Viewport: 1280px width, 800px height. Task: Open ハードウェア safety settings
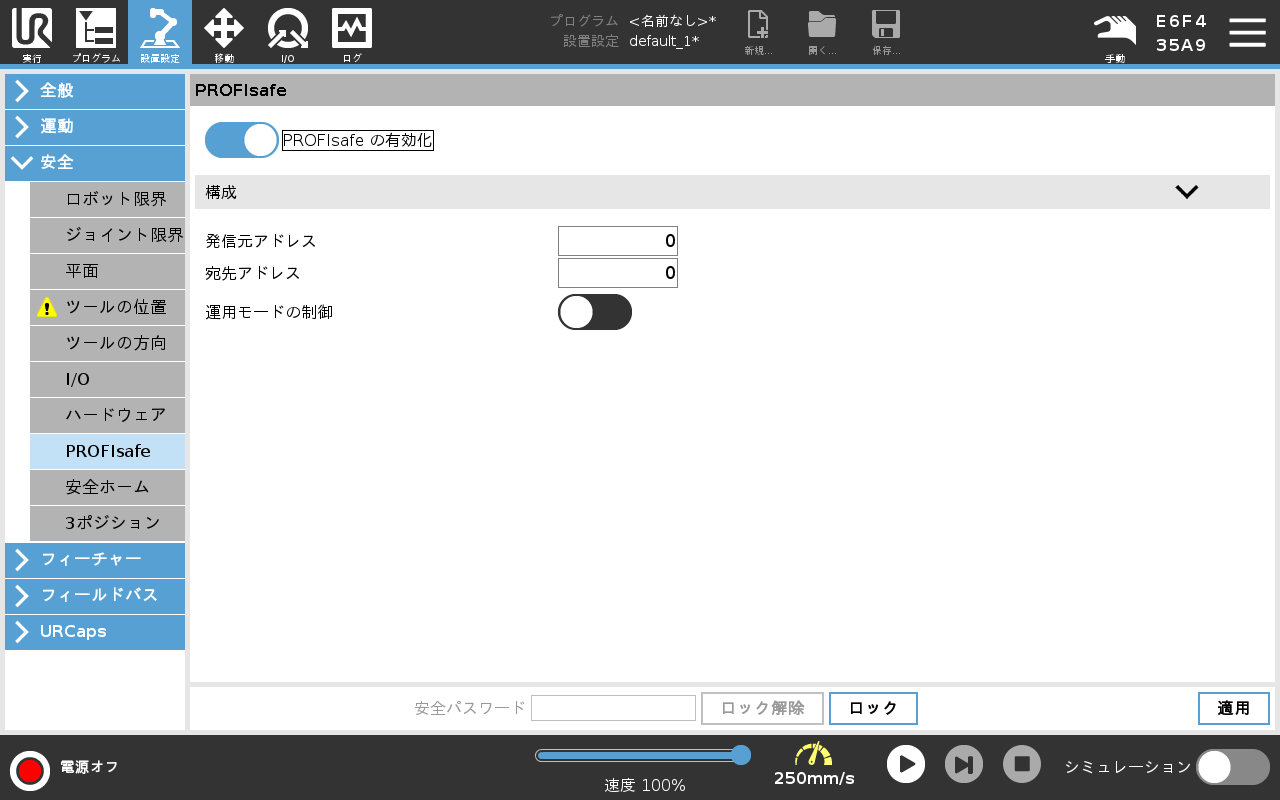[107, 415]
